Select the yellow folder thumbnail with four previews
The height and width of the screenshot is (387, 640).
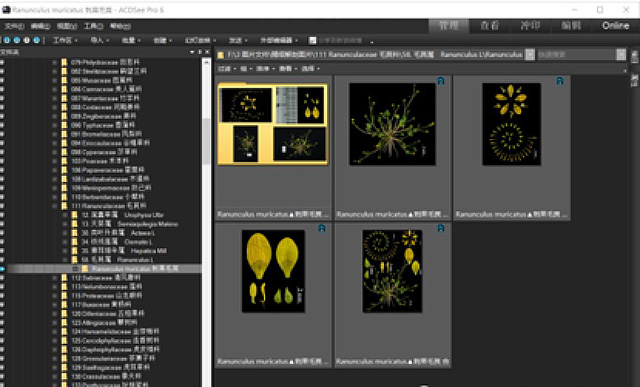click(x=273, y=124)
